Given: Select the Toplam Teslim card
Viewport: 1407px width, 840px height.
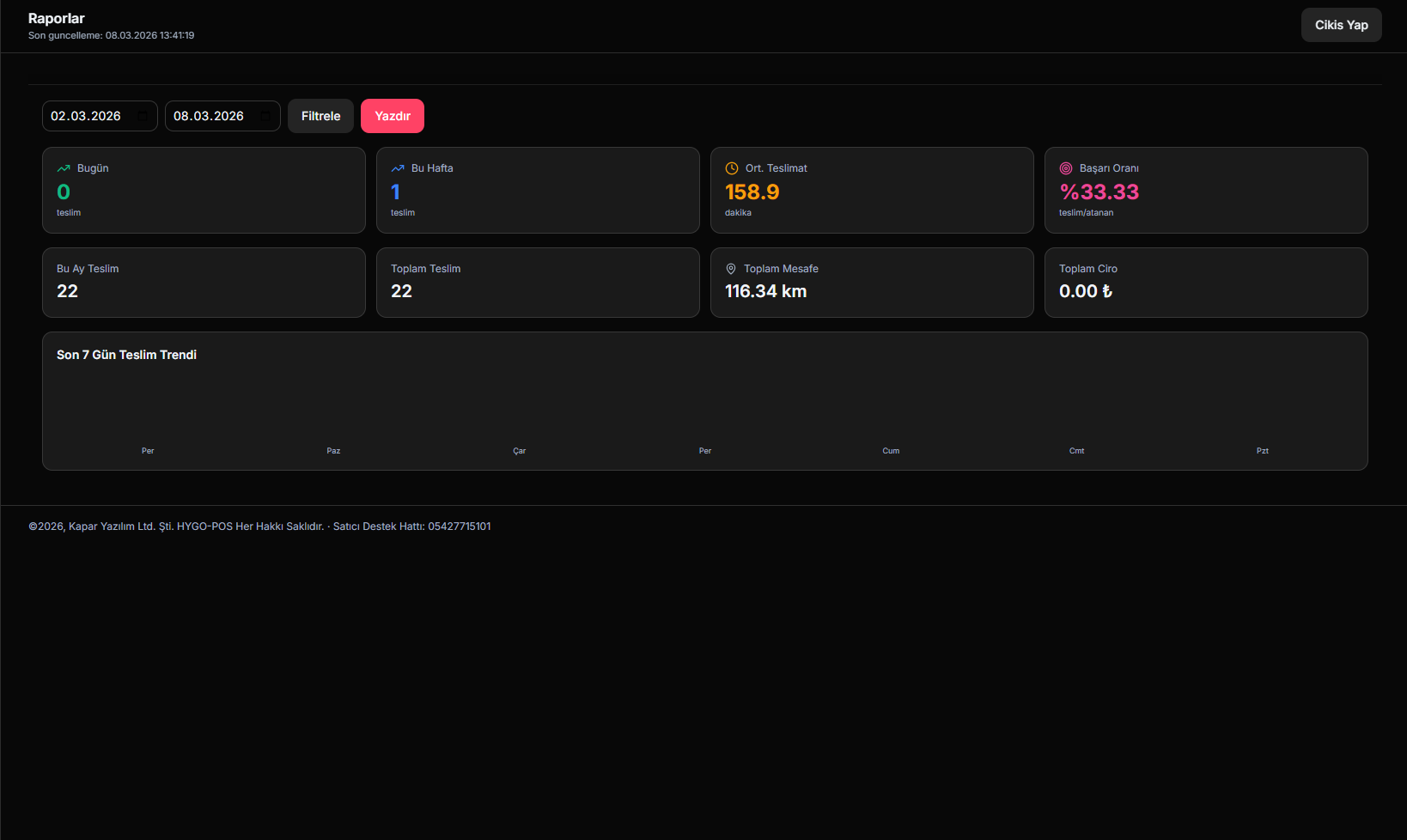Looking at the screenshot, I should pyautogui.click(x=538, y=283).
